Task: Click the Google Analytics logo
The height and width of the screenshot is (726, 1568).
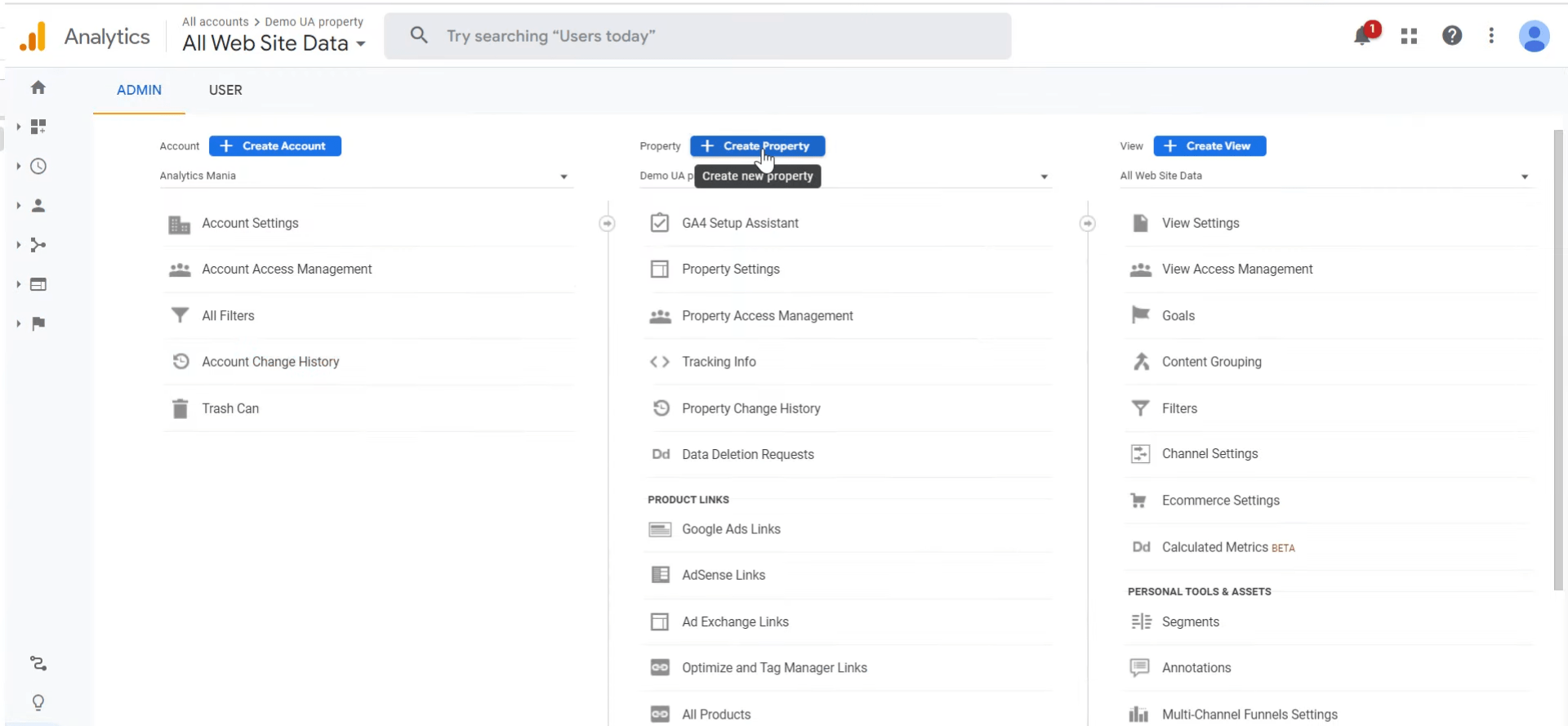Action: tap(33, 37)
